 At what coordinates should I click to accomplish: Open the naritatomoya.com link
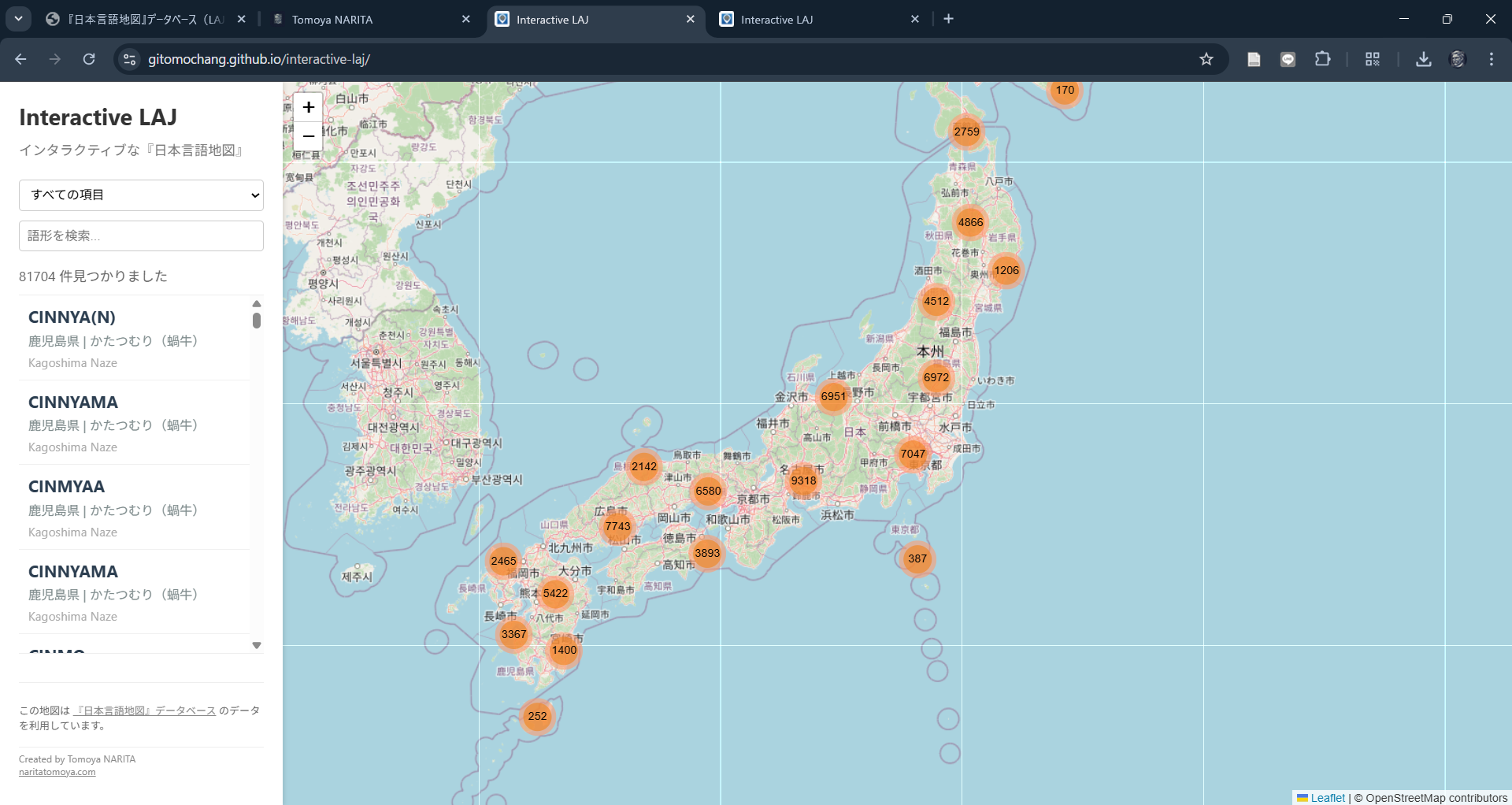[x=57, y=772]
